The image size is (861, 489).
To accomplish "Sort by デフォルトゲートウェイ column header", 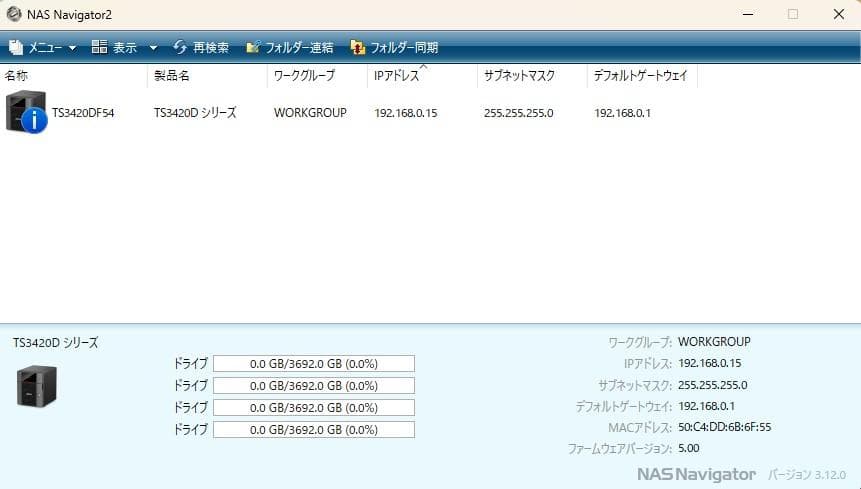I will [640, 76].
